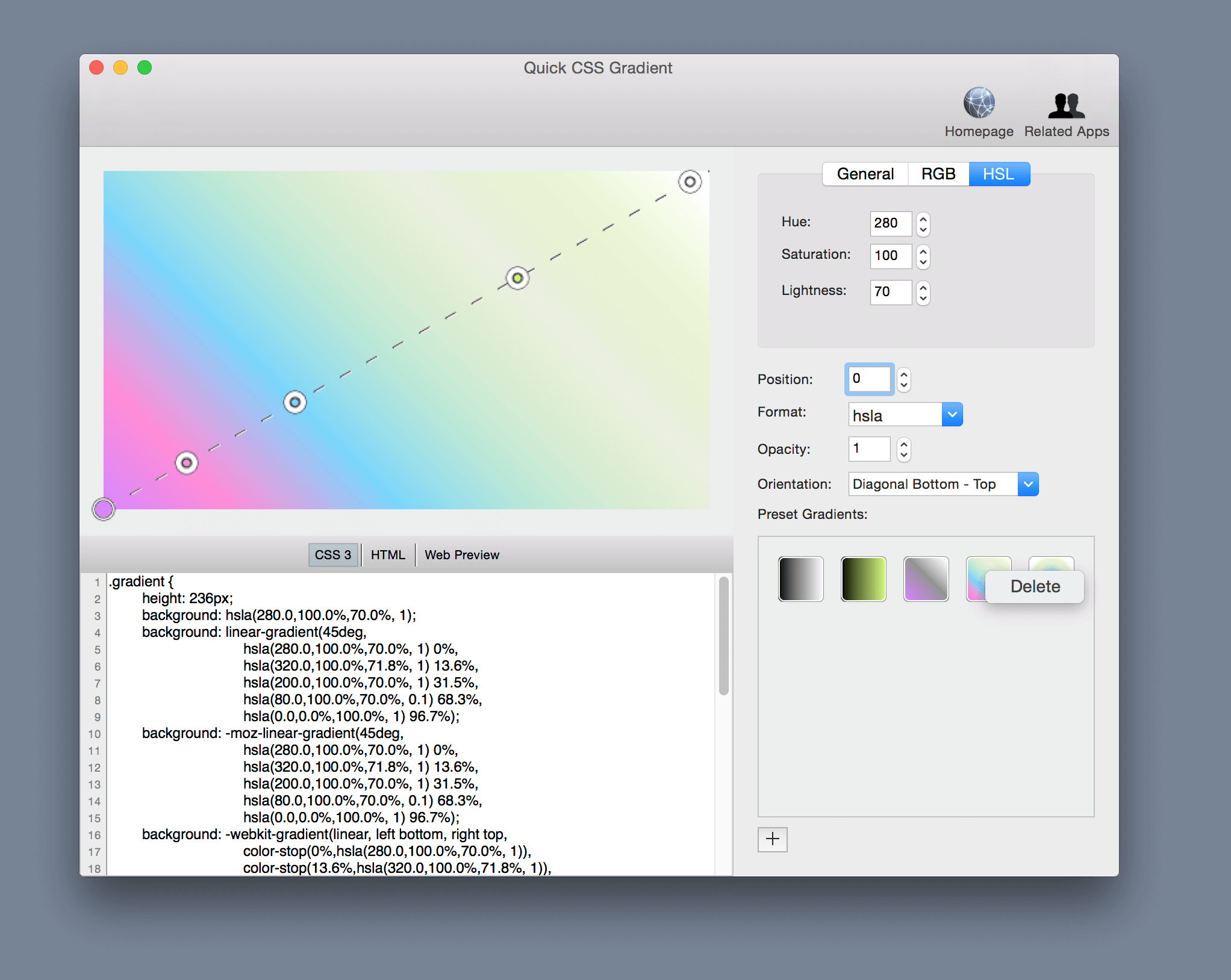Select the HSL color mode toggle
This screenshot has width=1231, height=980.
998,174
